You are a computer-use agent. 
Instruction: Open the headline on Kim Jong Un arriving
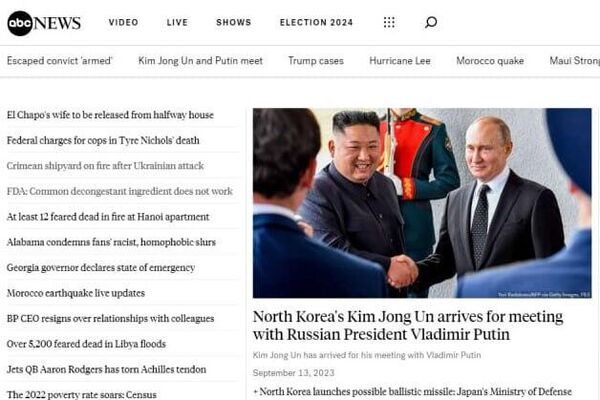408,325
